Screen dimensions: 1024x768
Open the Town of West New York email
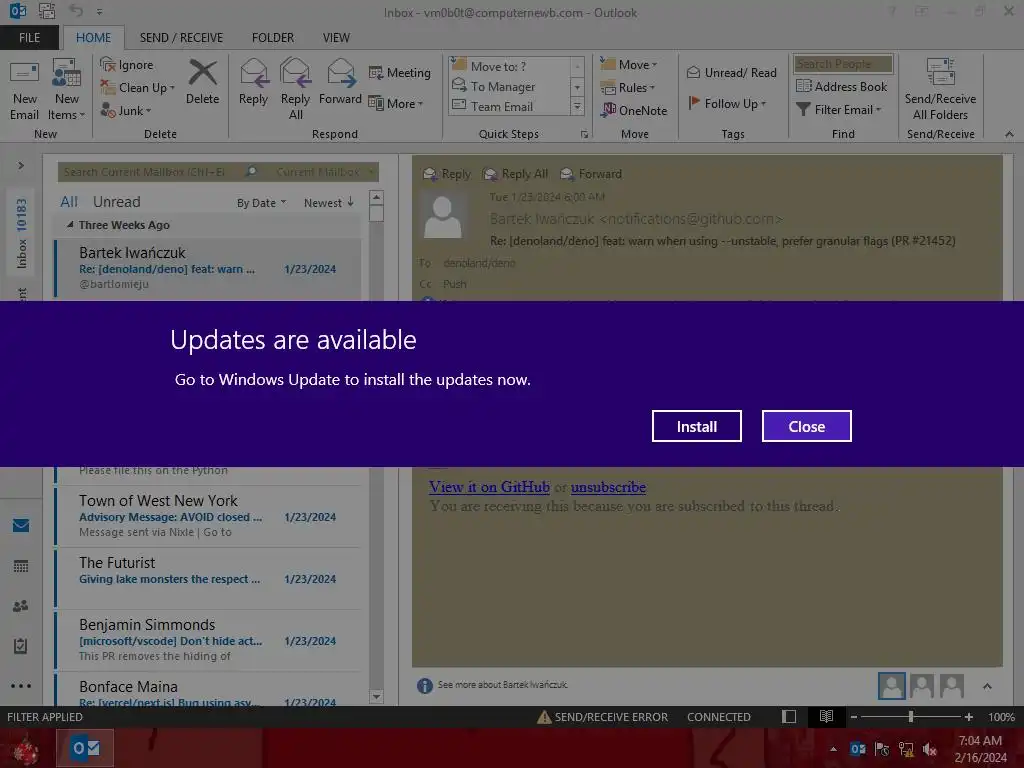coord(208,516)
